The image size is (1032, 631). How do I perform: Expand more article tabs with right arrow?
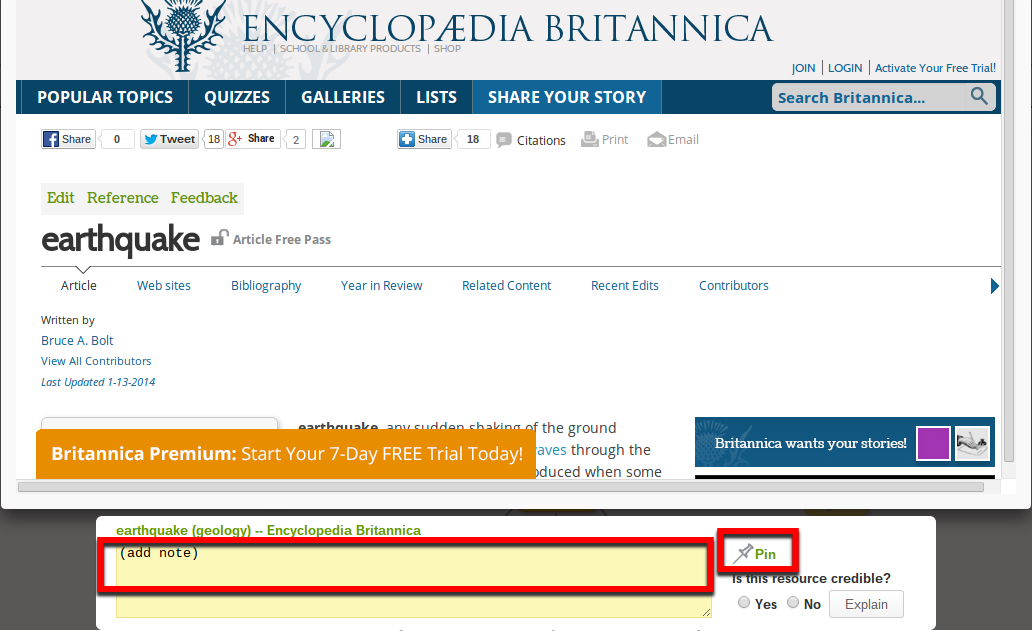tap(994, 286)
